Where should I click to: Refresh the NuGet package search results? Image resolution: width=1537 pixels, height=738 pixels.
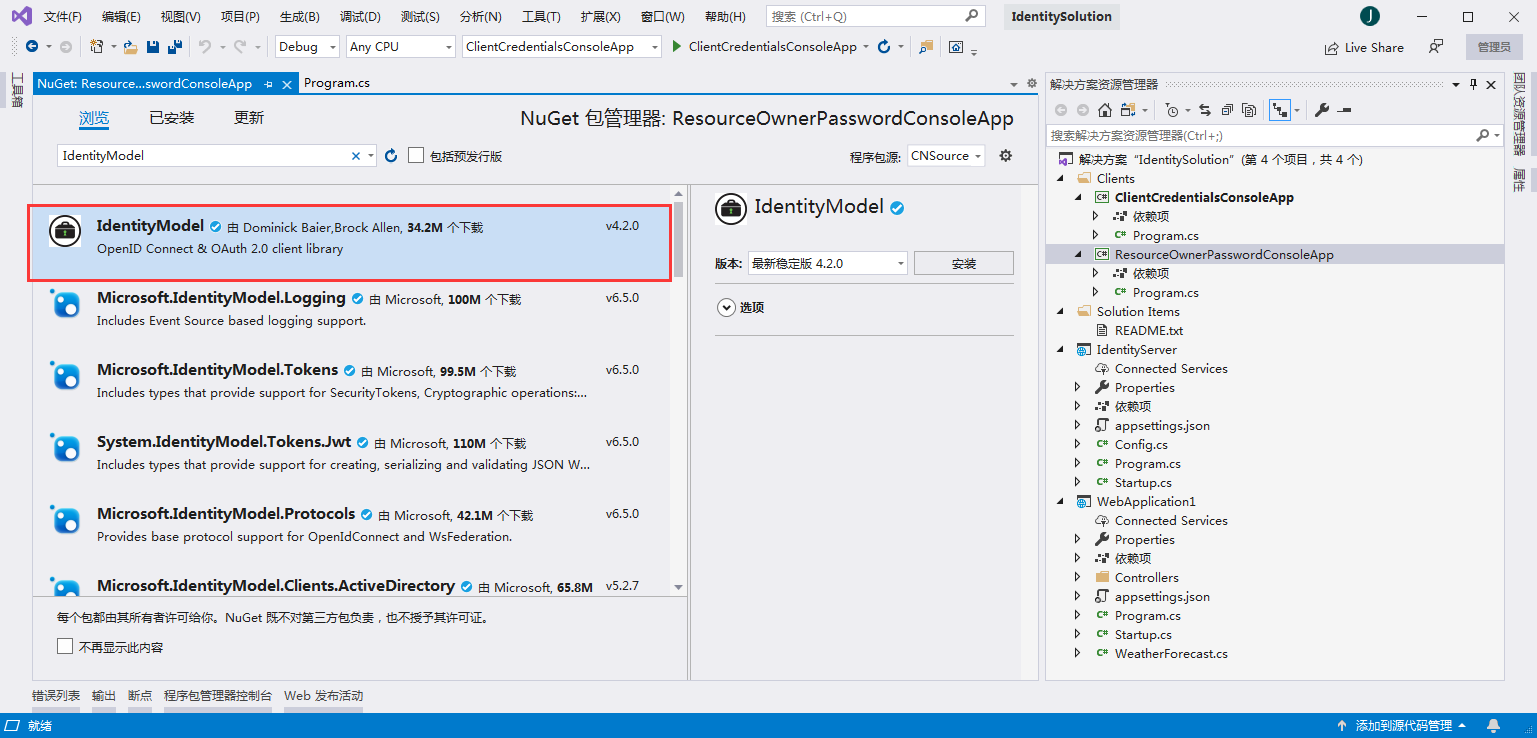click(x=391, y=155)
